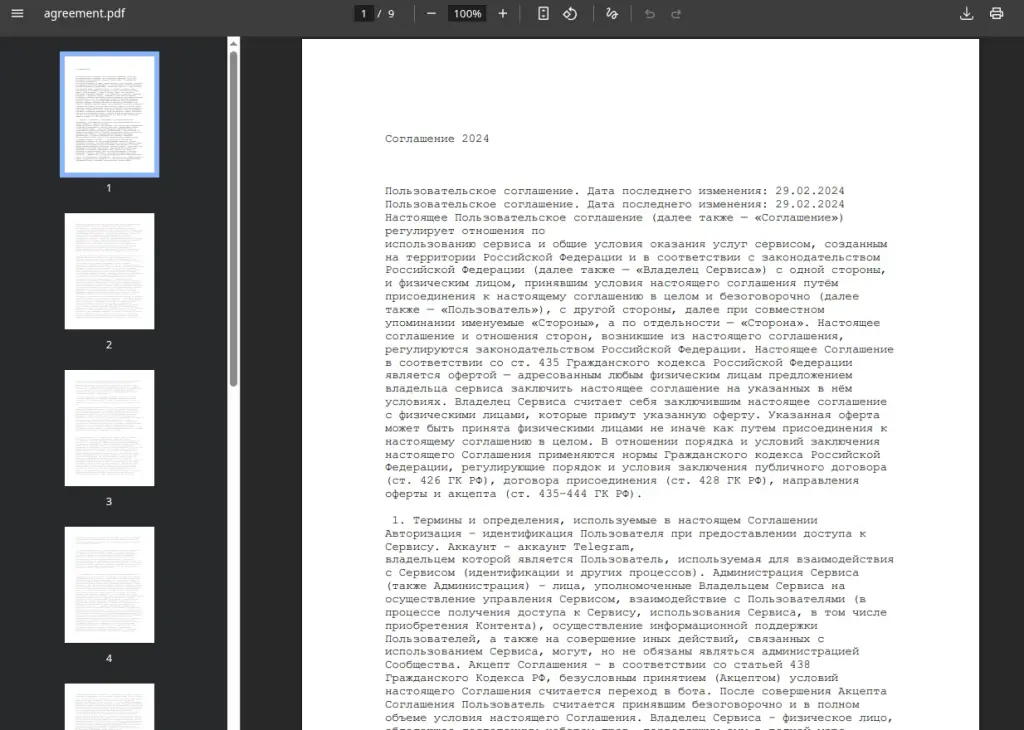Click the word 'Telegram' in the document
Image resolution: width=1024 pixels, height=730 pixels.
pyautogui.click(x=601, y=547)
